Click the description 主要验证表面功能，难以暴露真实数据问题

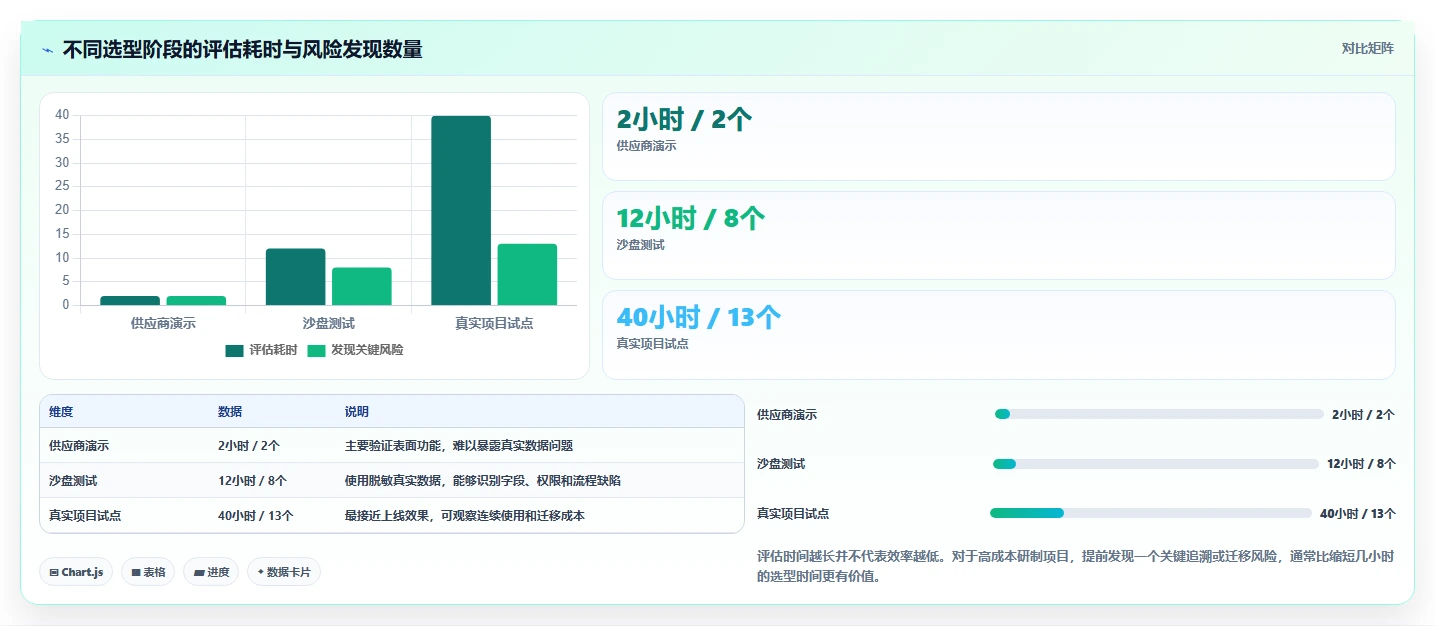click(459, 446)
